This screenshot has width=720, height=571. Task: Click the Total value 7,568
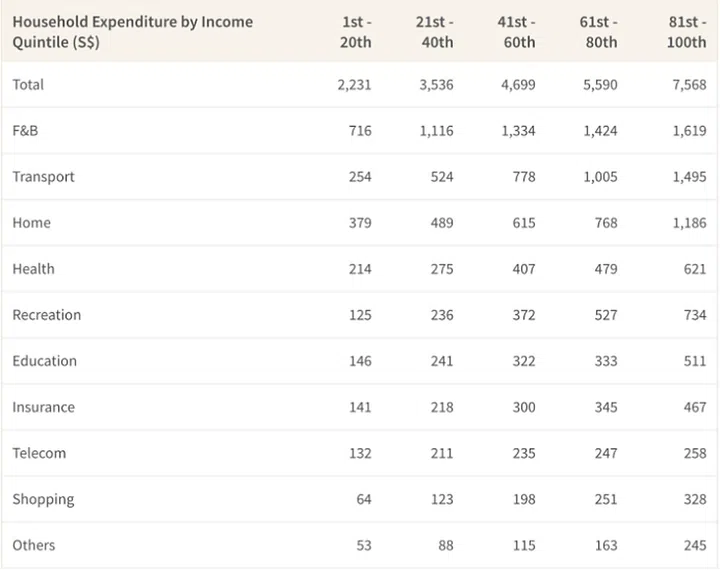[687, 85]
